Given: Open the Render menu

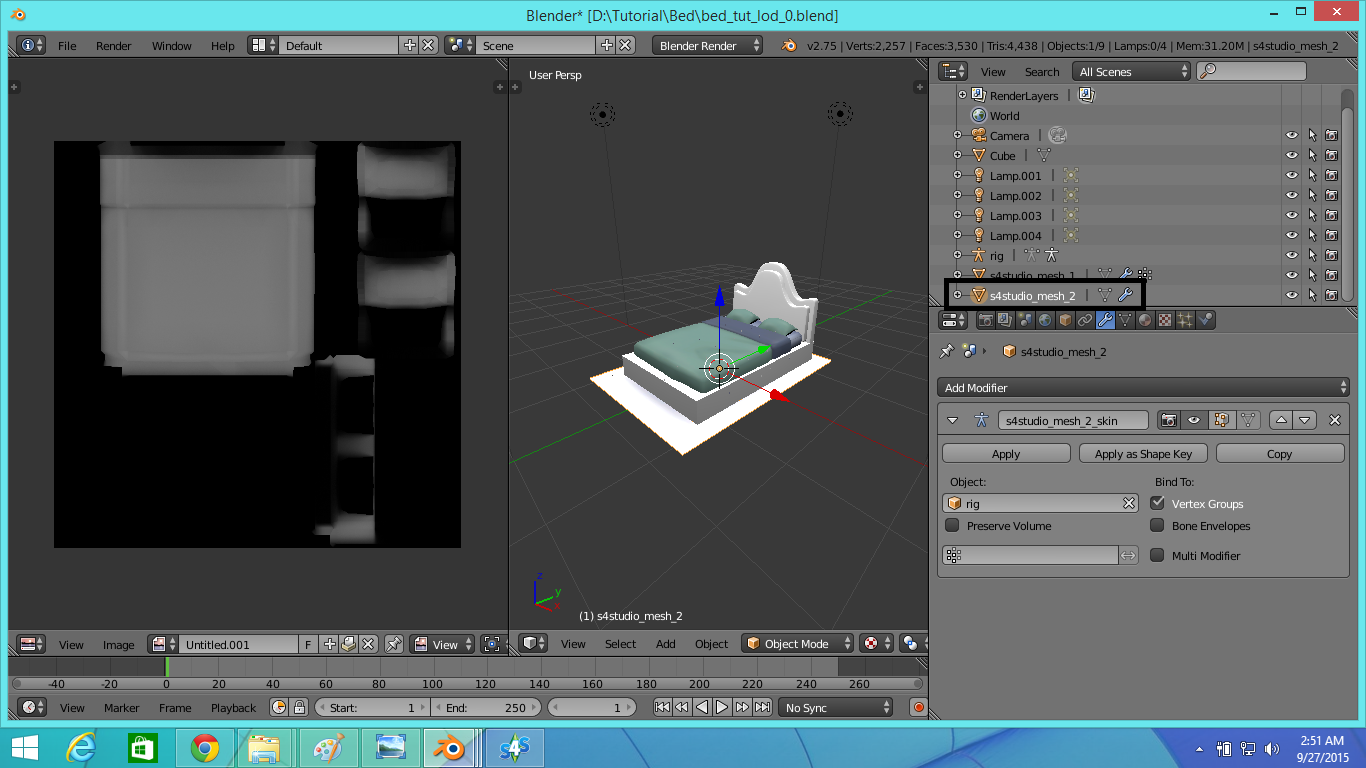Looking at the screenshot, I should point(114,46).
